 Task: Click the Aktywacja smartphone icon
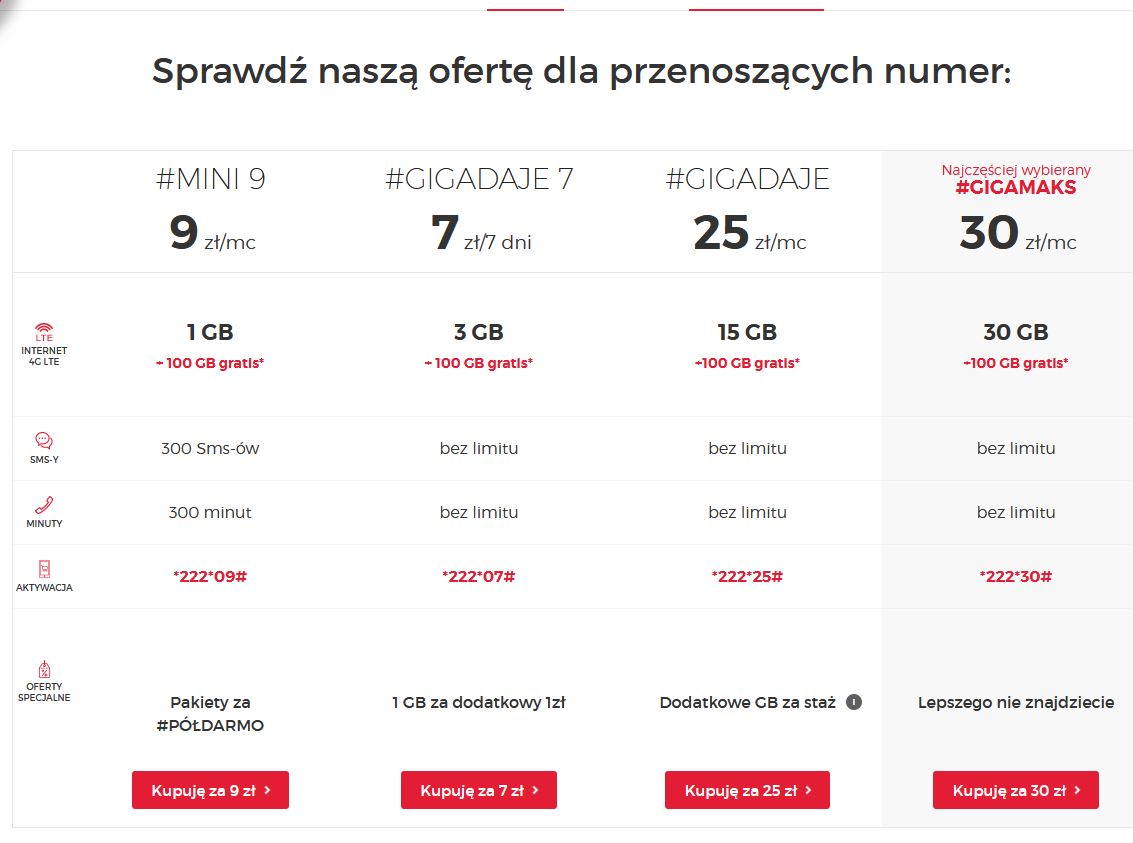44,569
